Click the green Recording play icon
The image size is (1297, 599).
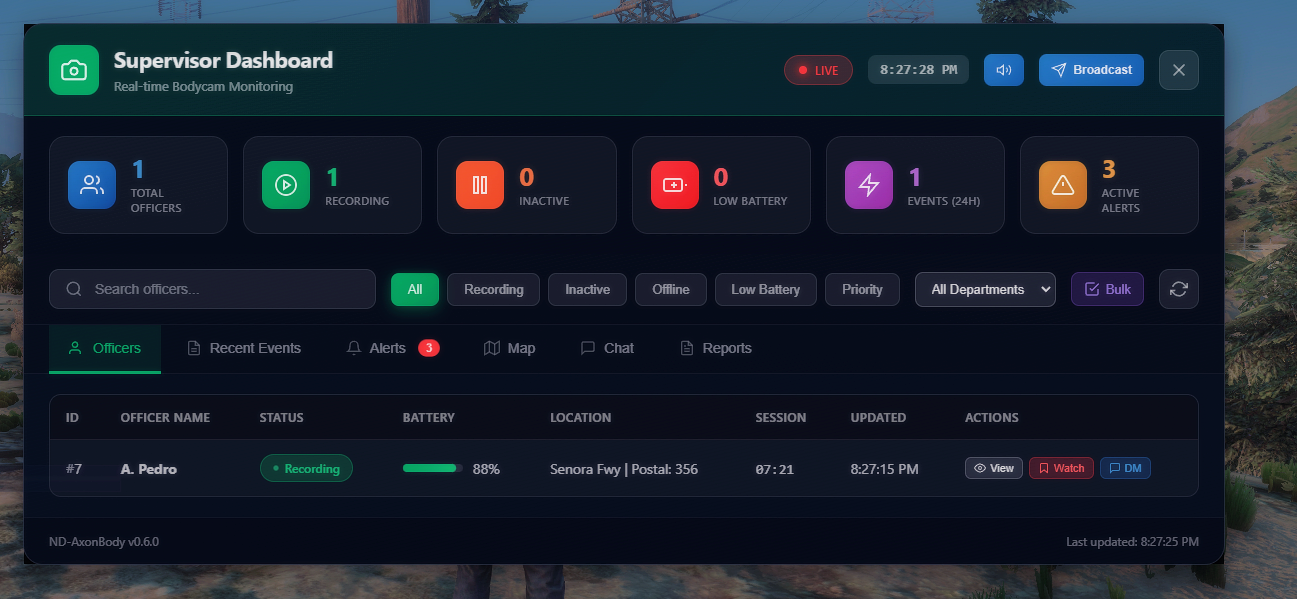tap(286, 185)
